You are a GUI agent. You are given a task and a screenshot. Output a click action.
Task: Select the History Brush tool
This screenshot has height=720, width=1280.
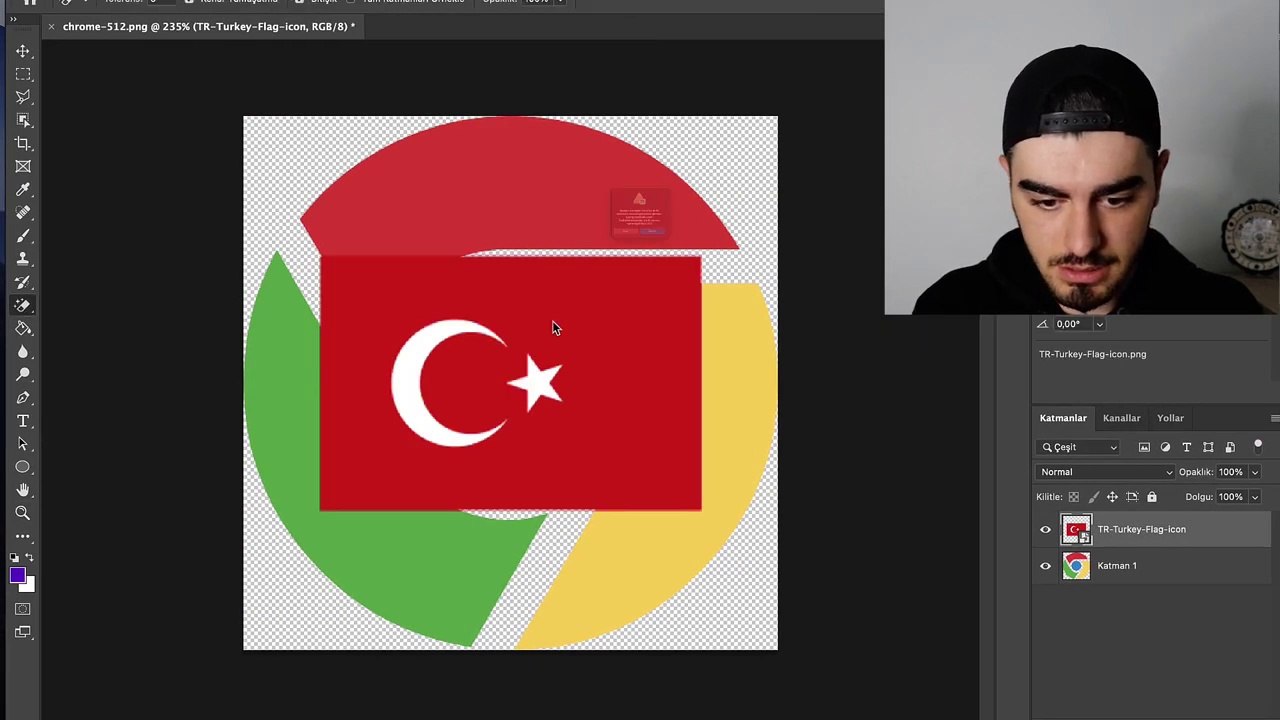coord(23,282)
